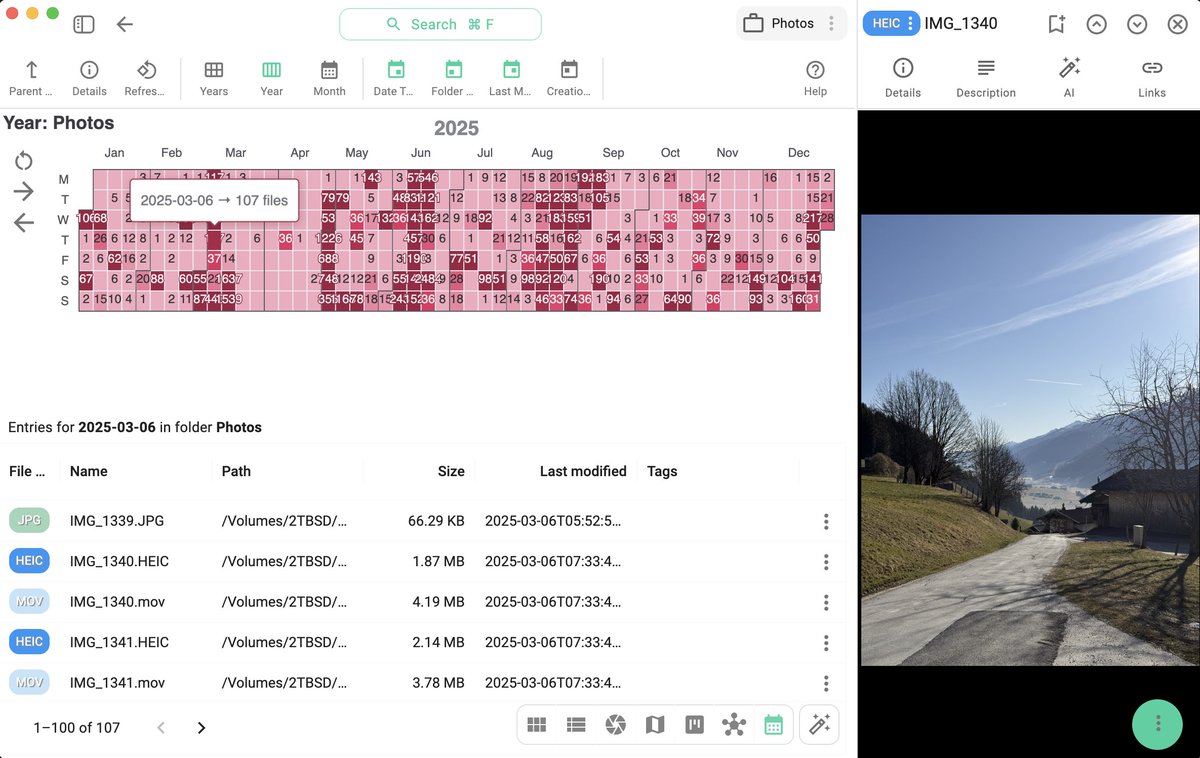
Task: Open the AI magic wand button
Action: pos(820,725)
